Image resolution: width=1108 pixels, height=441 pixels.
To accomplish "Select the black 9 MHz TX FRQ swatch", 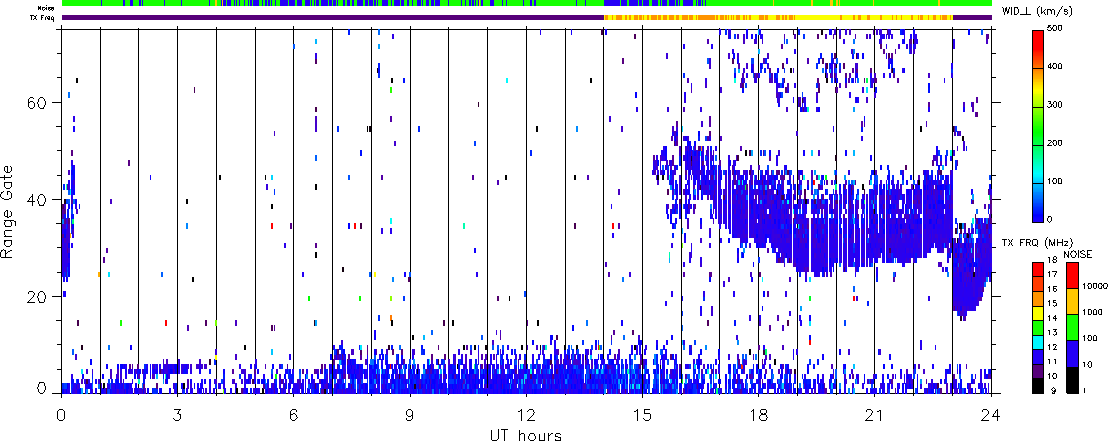I will coord(1040,386).
